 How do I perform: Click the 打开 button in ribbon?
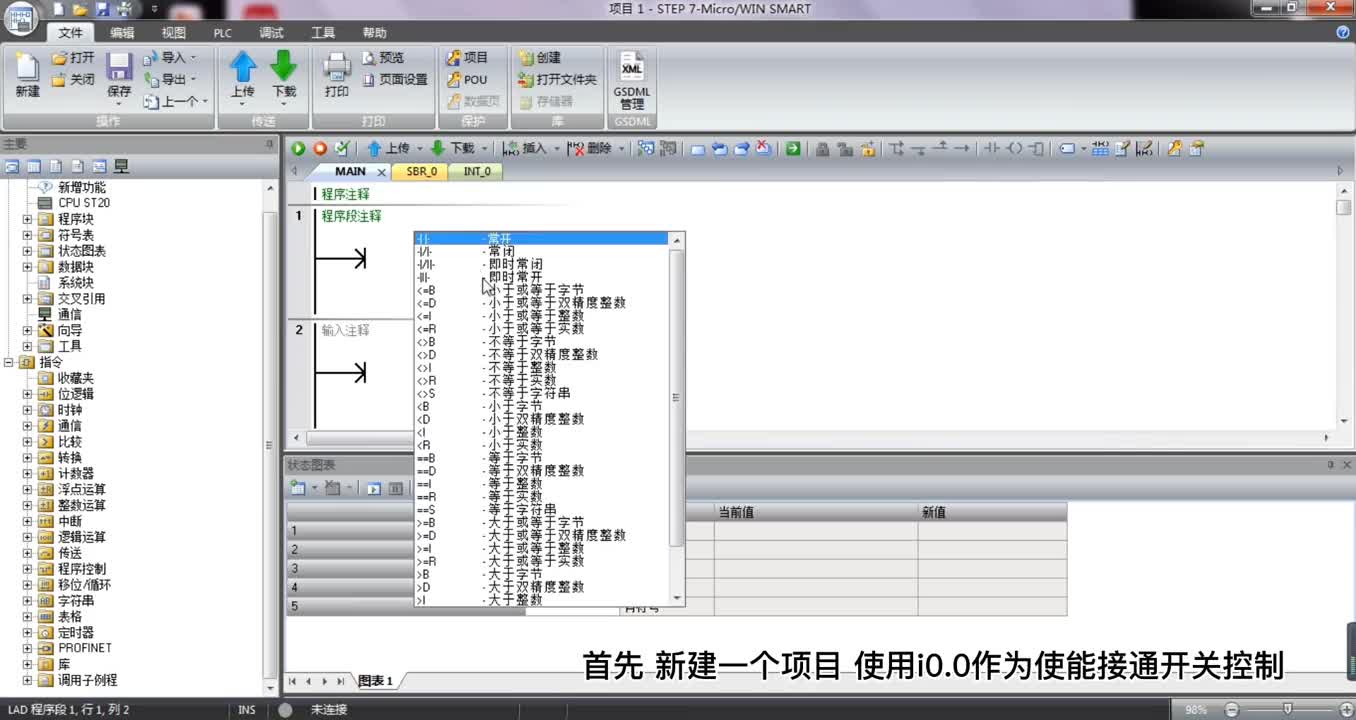point(73,58)
